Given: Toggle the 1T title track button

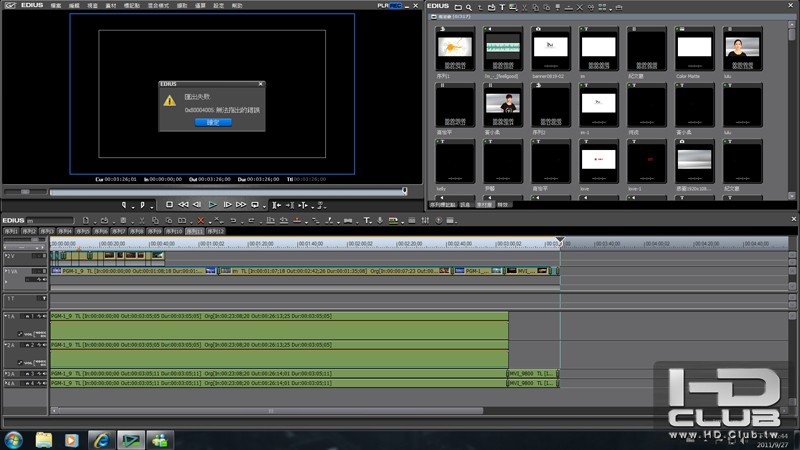Looking at the screenshot, I should [12, 298].
